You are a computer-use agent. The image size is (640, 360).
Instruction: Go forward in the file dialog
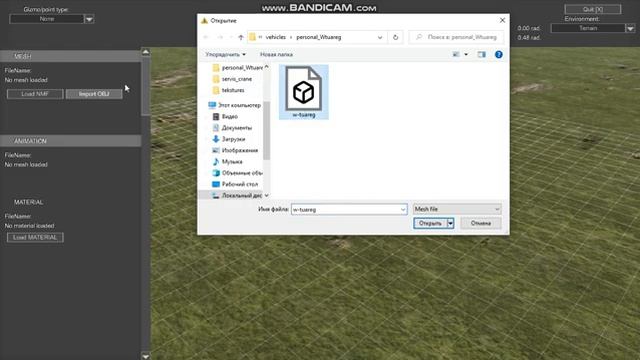[x=220, y=37]
